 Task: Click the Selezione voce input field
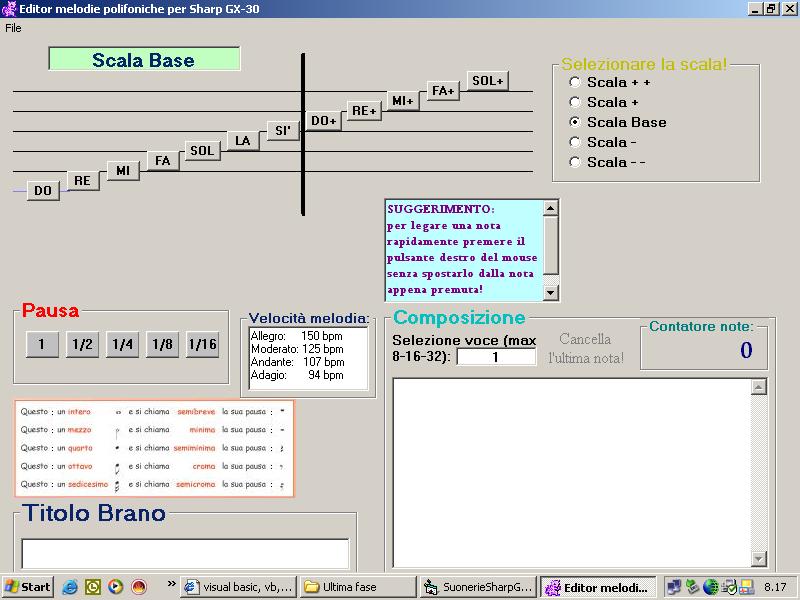496,357
